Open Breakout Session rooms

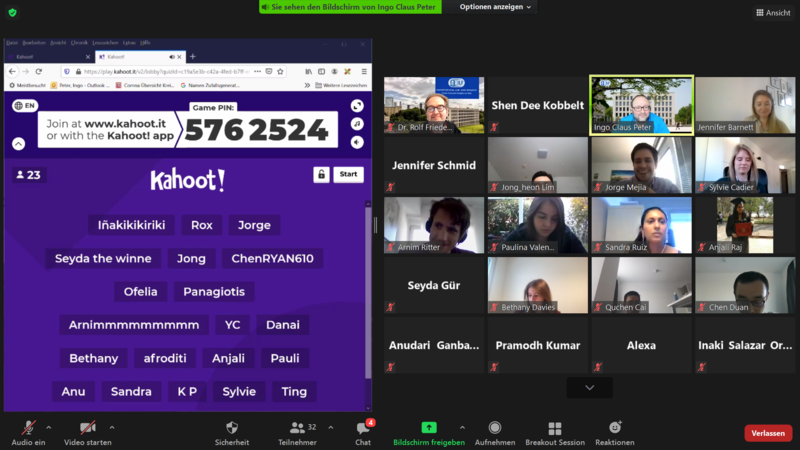tap(555, 433)
